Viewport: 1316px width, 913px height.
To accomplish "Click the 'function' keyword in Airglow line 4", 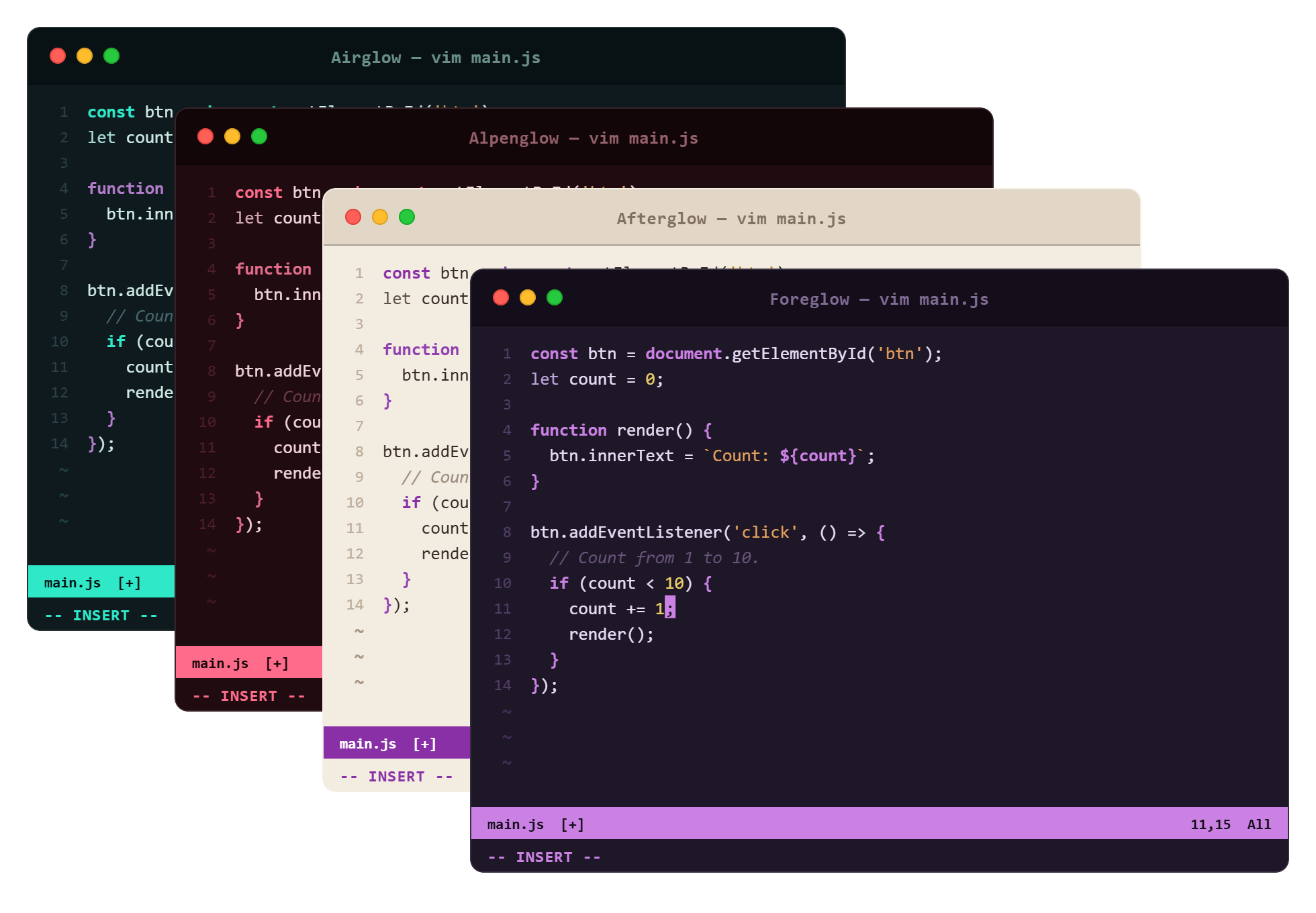I will tap(126, 189).
